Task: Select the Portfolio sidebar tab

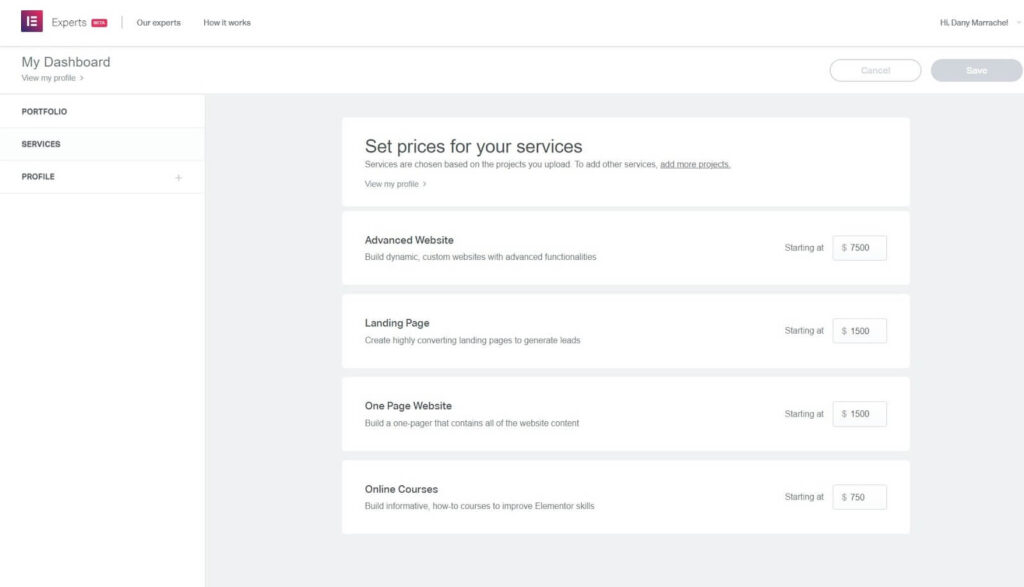Action: [x=44, y=112]
